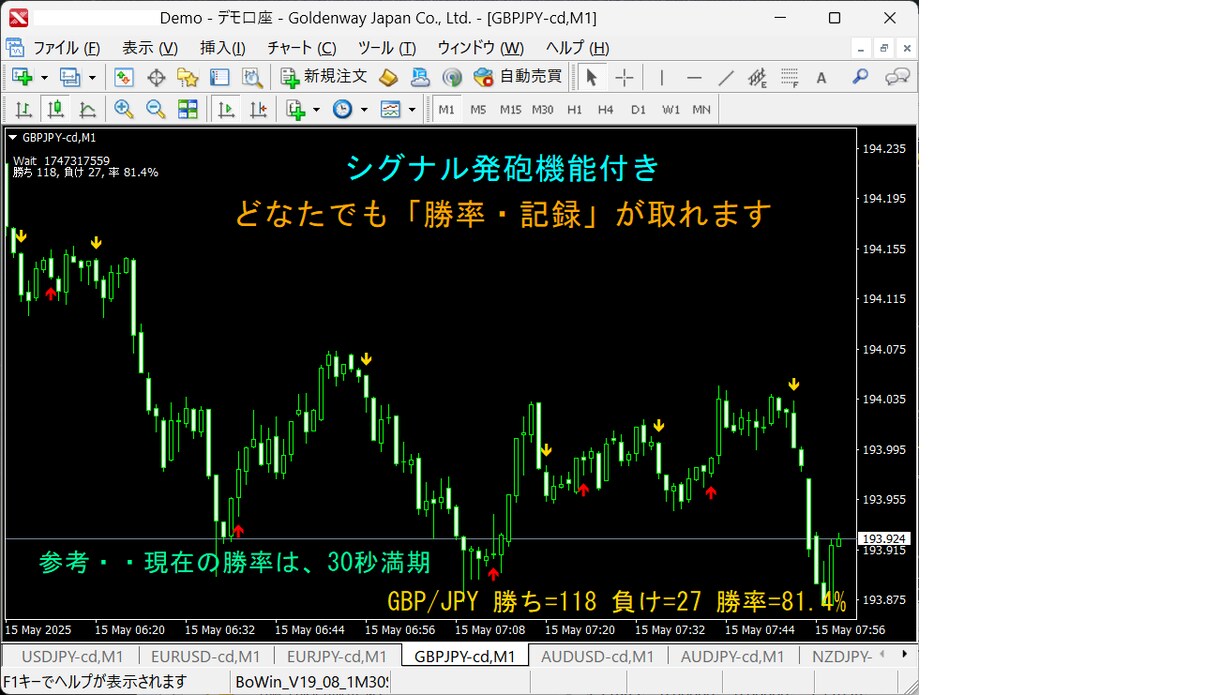Switch to the EURJPY-cd,M1 tab
This screenshot has width=1220, height=695.
[337, 656]
